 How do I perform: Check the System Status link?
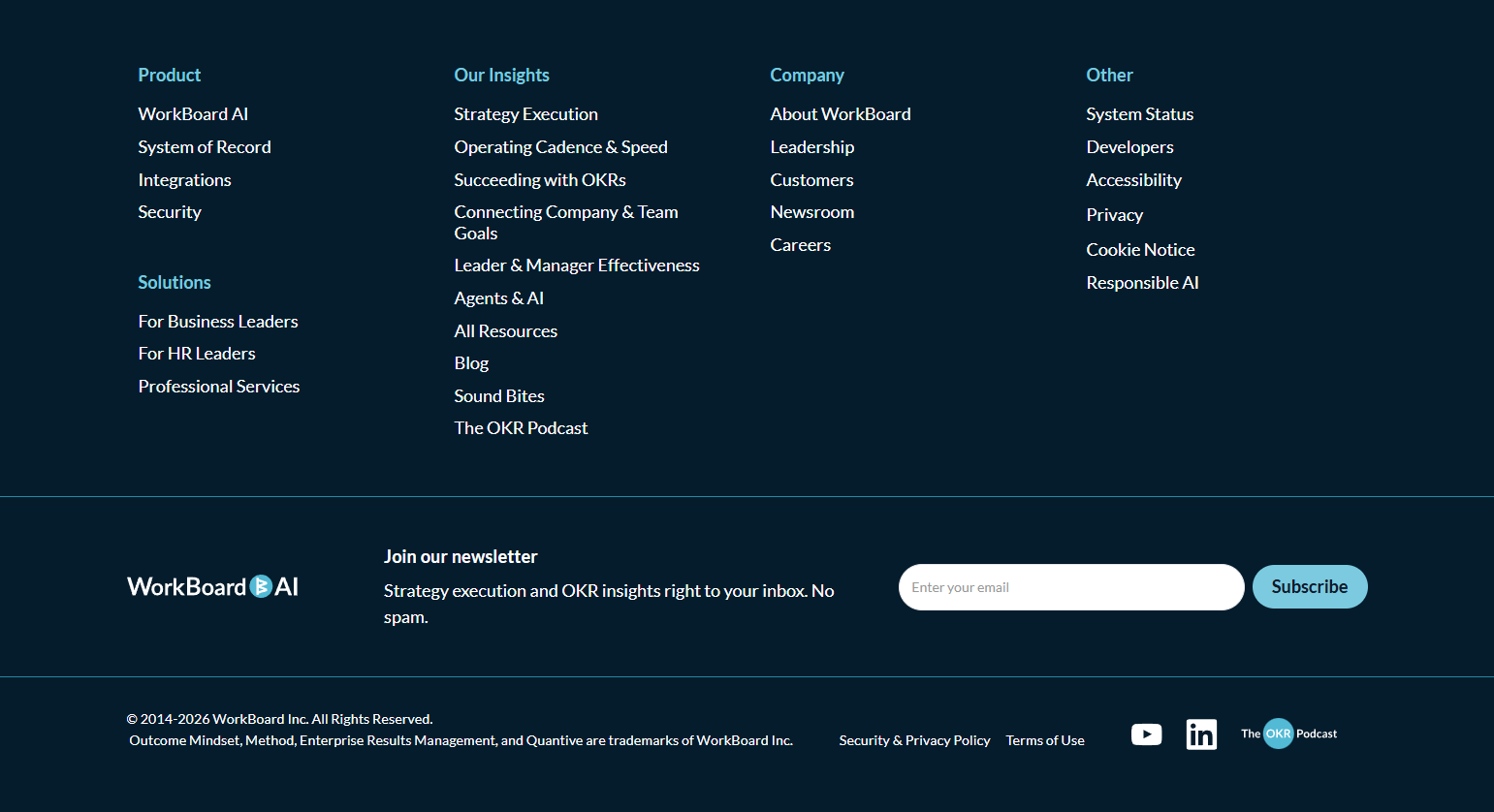tap(1139, 113)
